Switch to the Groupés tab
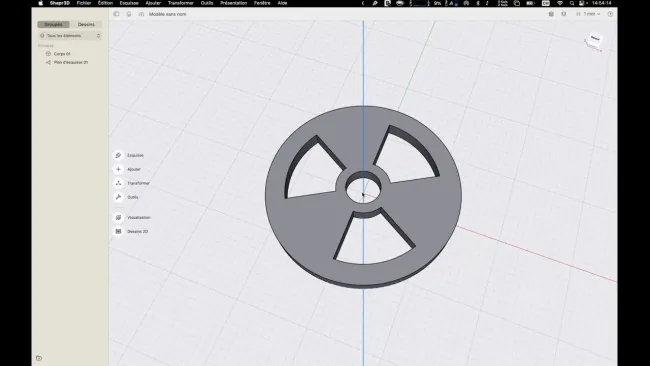The image size is (650, 366). 53,24
